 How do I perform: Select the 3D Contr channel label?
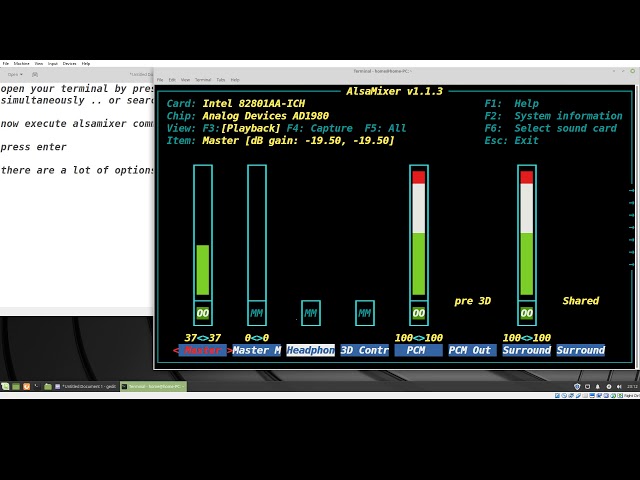(x=364, y=350)
